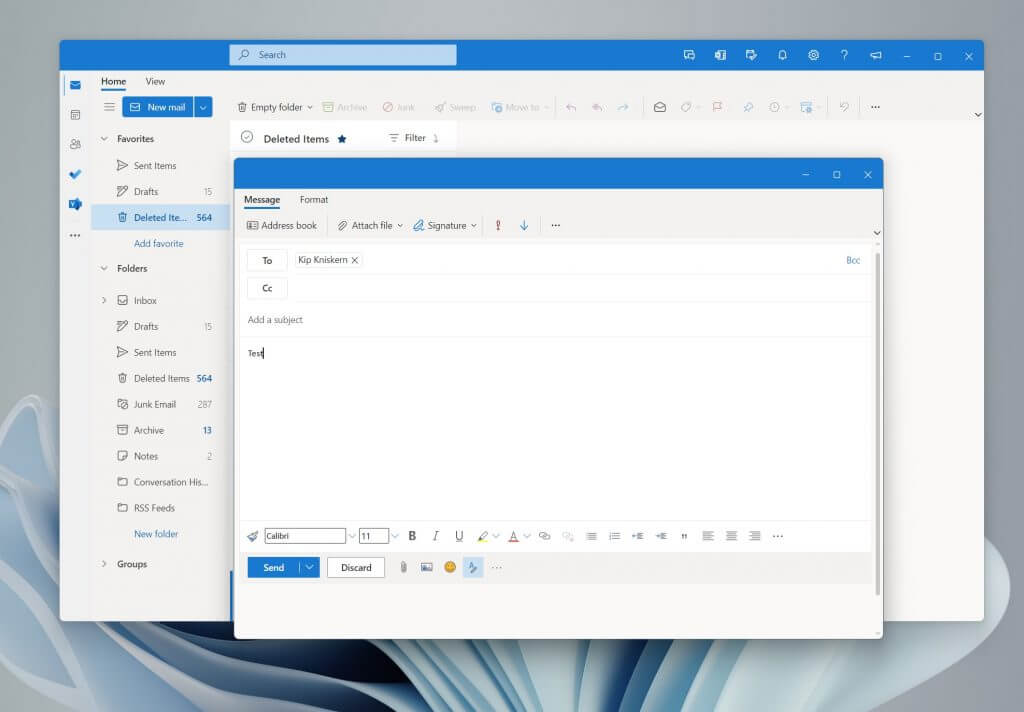Viewport: 1024px width, 712px height.
Task: Select all messages circle checkbox
Action: 247,137
